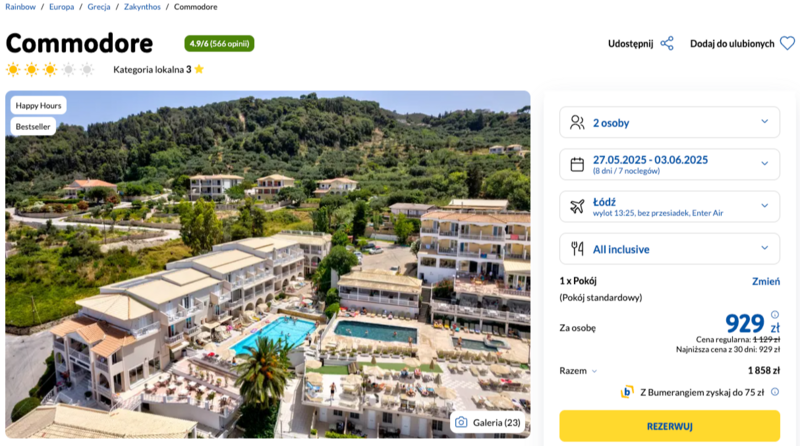Click the green 4.9/6 rating badge
The image size is (800, 446).
[219, 43]
